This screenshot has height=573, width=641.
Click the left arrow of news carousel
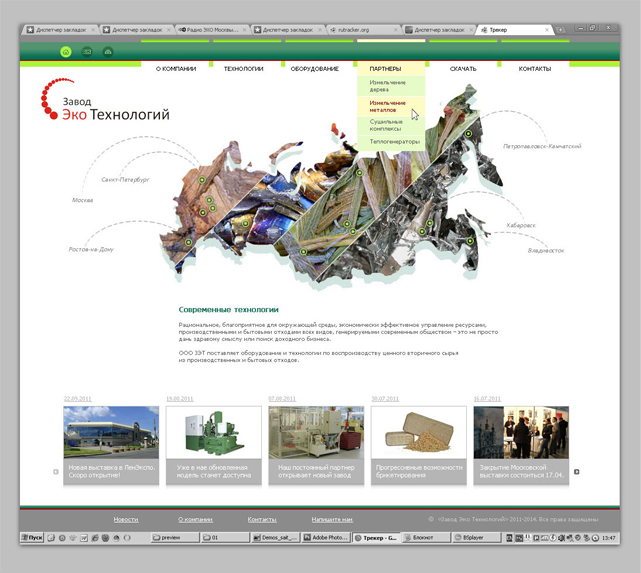pyautogui.click(x=56, y=472)
